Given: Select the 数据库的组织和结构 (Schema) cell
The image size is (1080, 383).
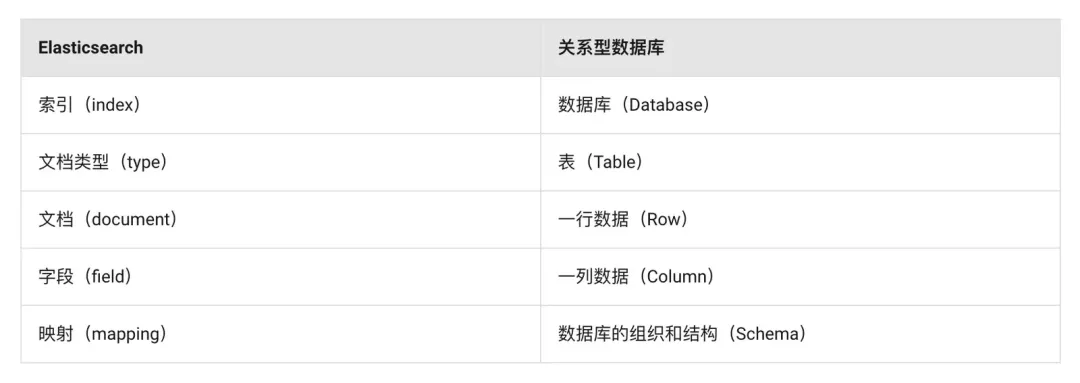Looking at the screenshot, I should [x=800, y=333].
